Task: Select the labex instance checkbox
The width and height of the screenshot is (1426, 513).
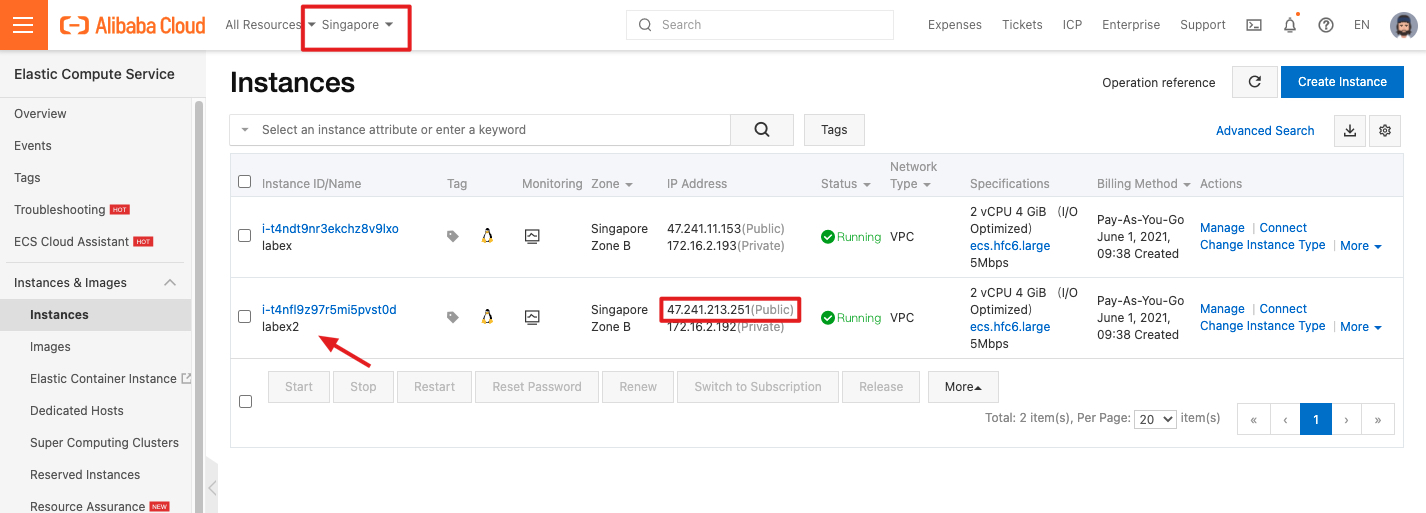Action: pos(245,236)
